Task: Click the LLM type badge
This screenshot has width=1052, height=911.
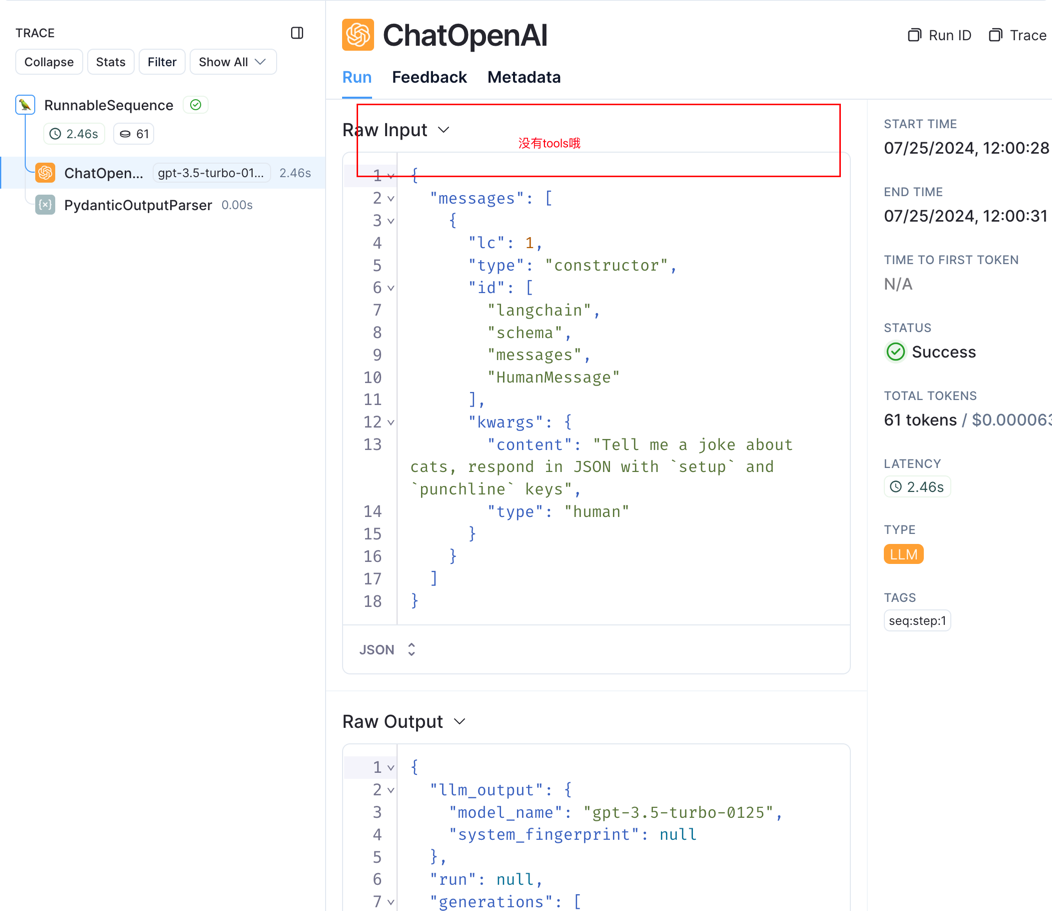Action: pyautogui.click(x=904, y=554)
